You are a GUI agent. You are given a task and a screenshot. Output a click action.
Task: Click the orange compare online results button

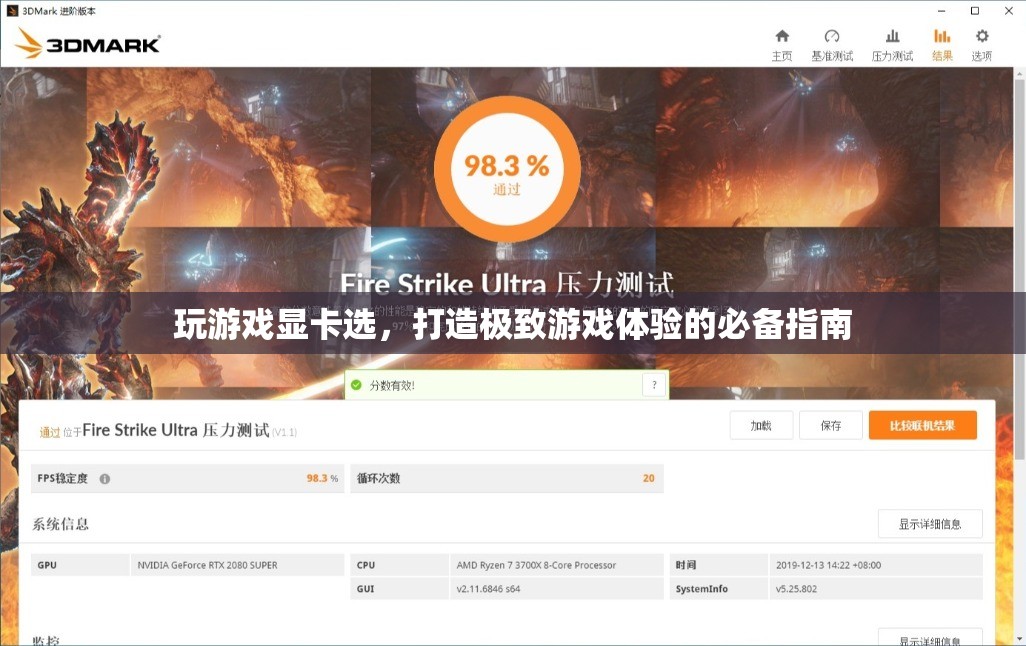(923, 425)
